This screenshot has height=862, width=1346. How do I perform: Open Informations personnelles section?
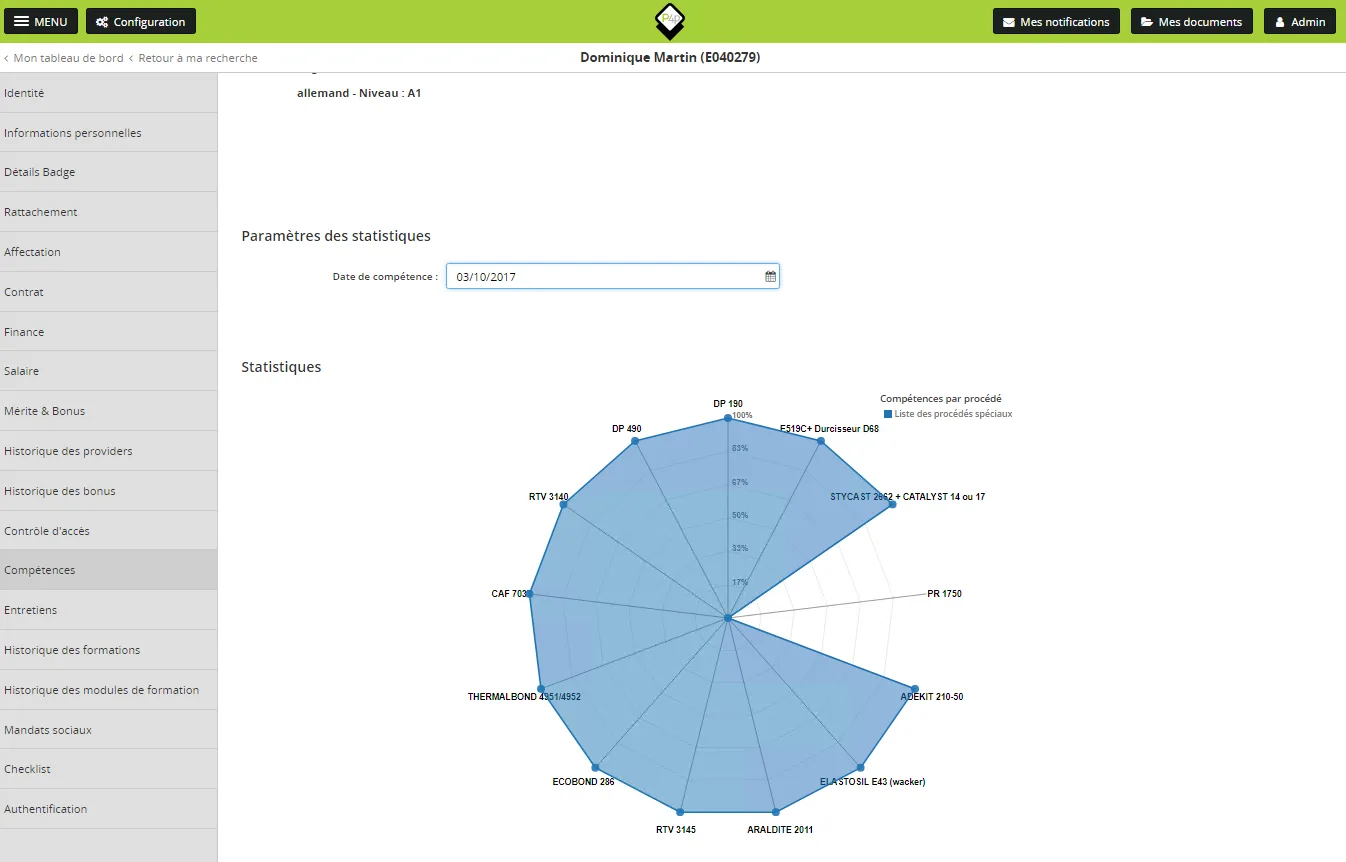click(x=108, y=133)
